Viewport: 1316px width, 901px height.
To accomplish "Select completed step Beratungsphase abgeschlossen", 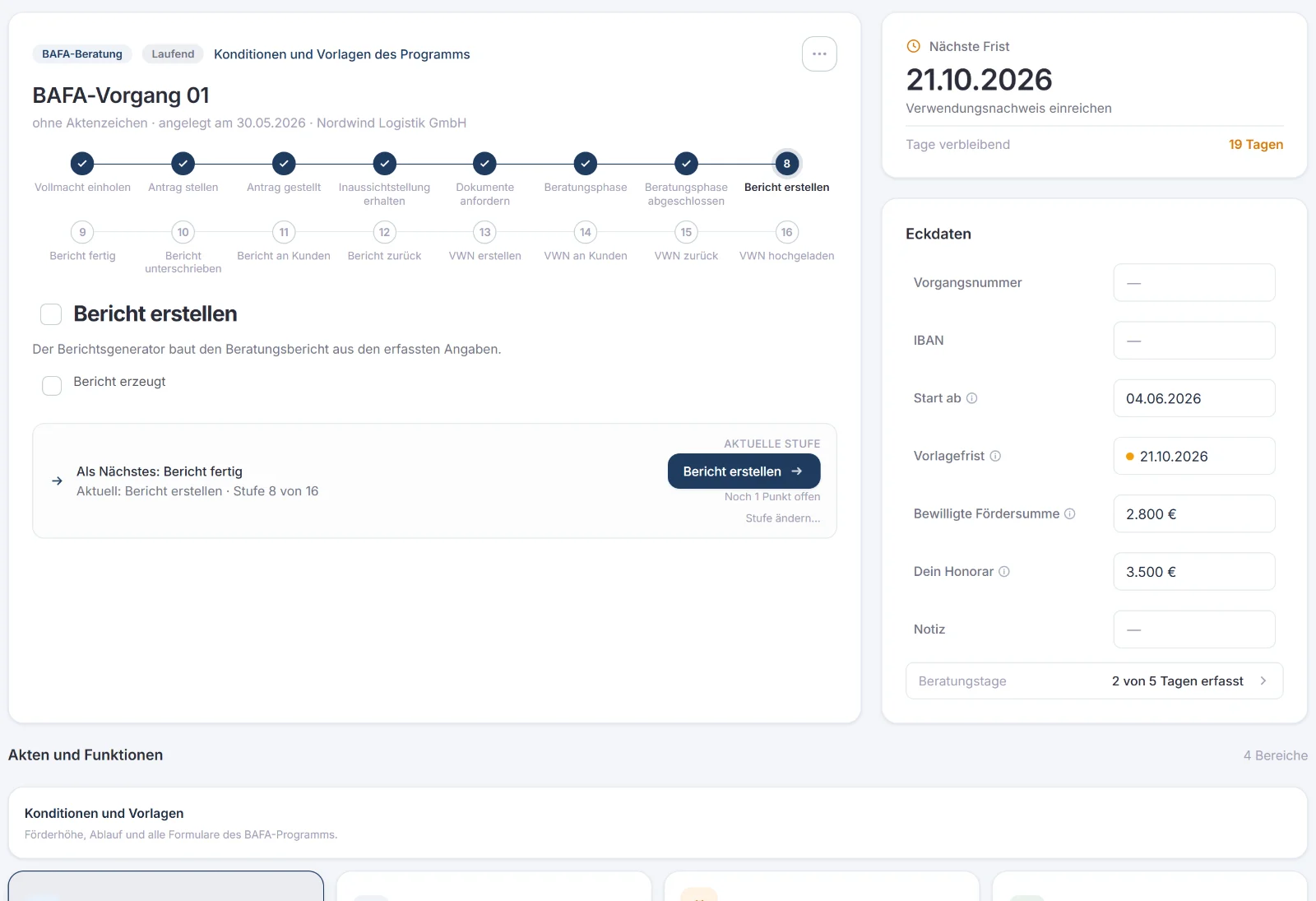I will (x=686, y=164).
